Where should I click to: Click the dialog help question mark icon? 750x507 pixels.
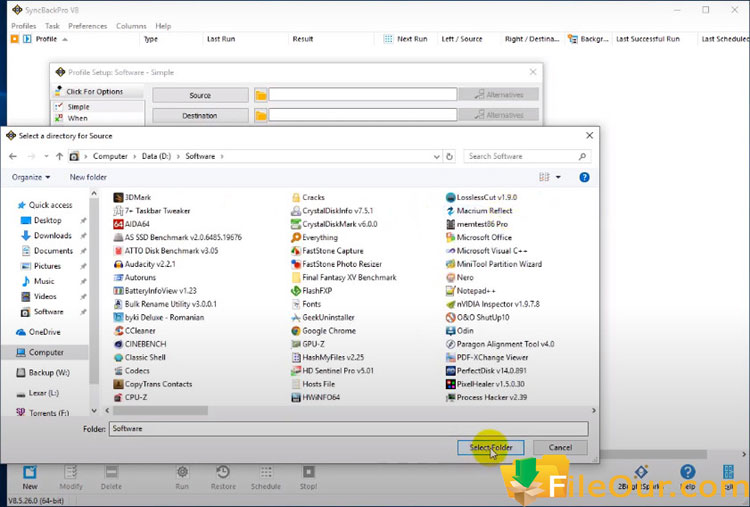(x=584, y=177)
